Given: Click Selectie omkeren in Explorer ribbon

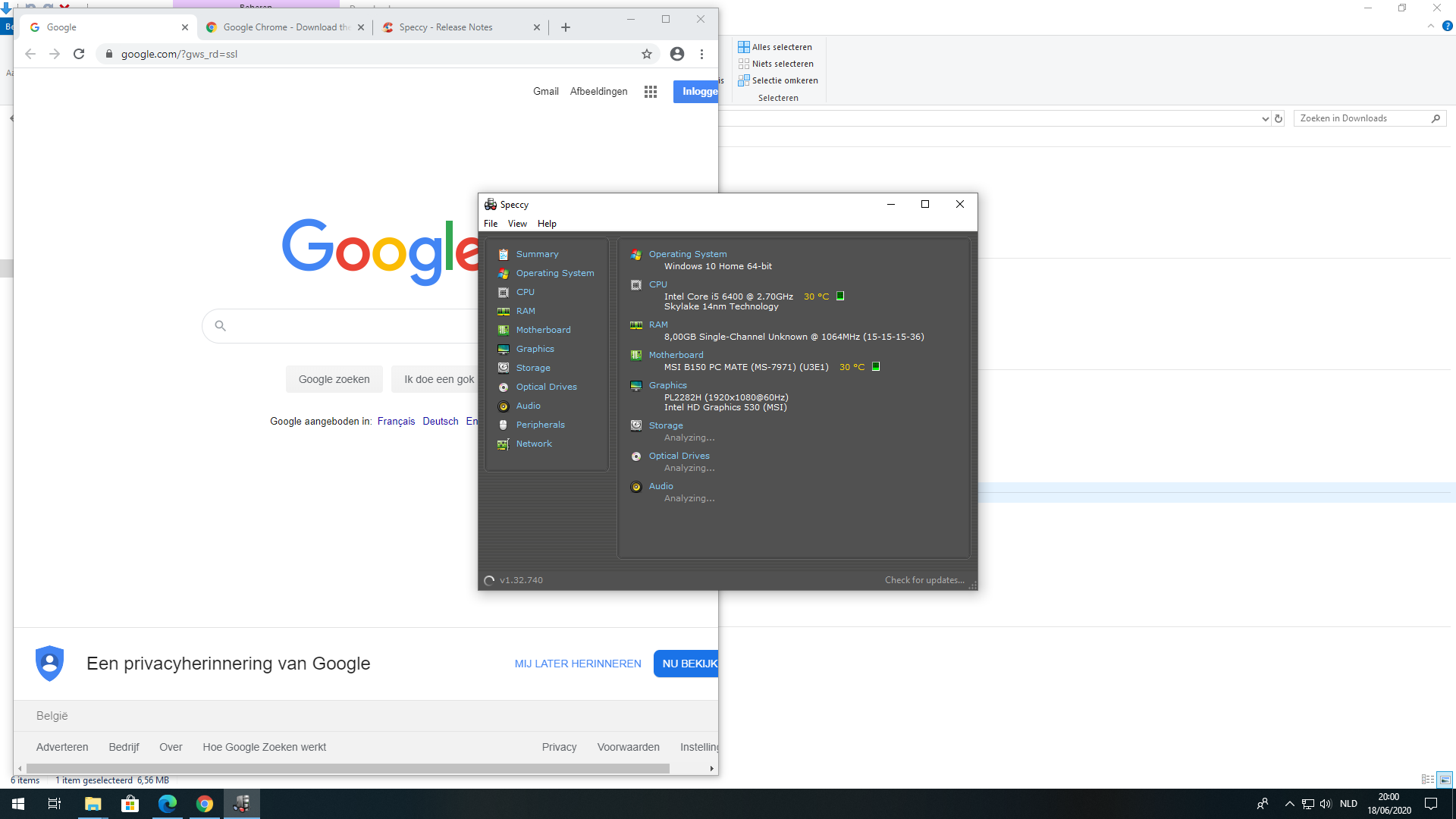Looking at the screenshot, I should tap(778, 80).
